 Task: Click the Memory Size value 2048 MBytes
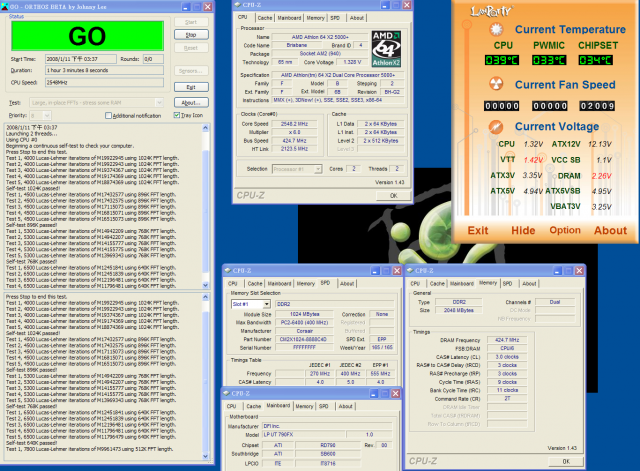coord(459,310)
